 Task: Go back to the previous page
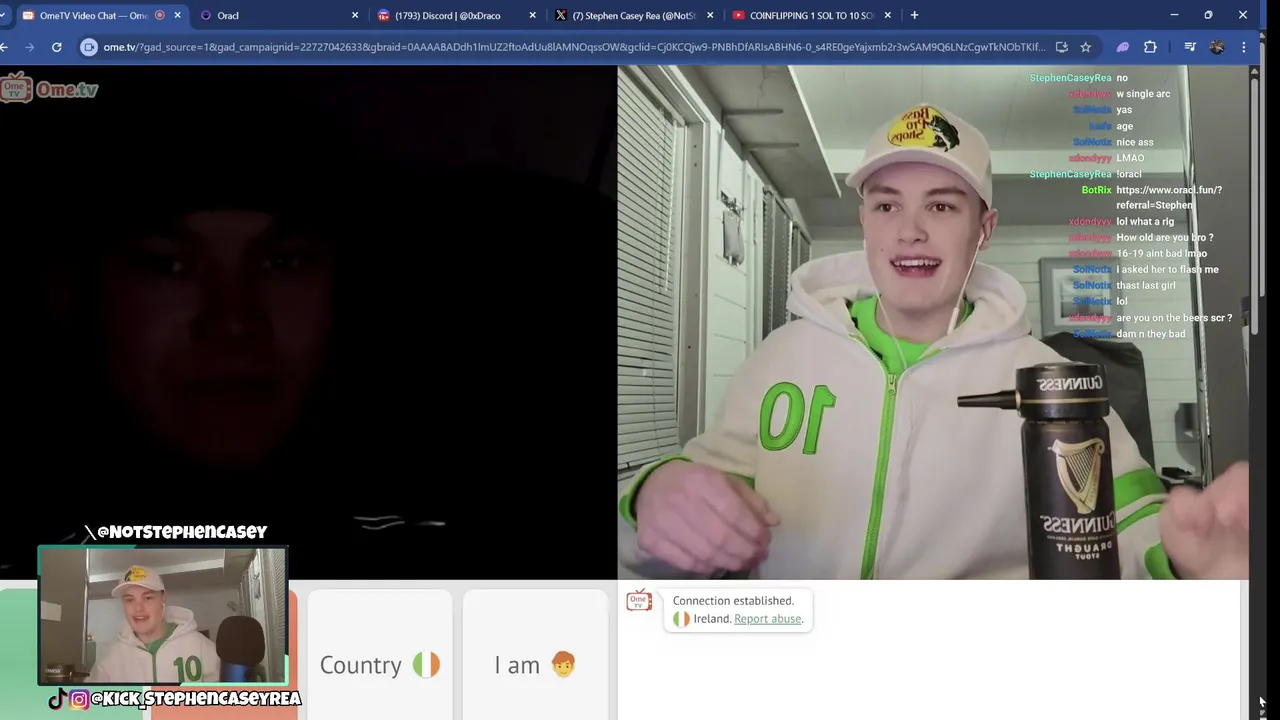coord(4,47)
